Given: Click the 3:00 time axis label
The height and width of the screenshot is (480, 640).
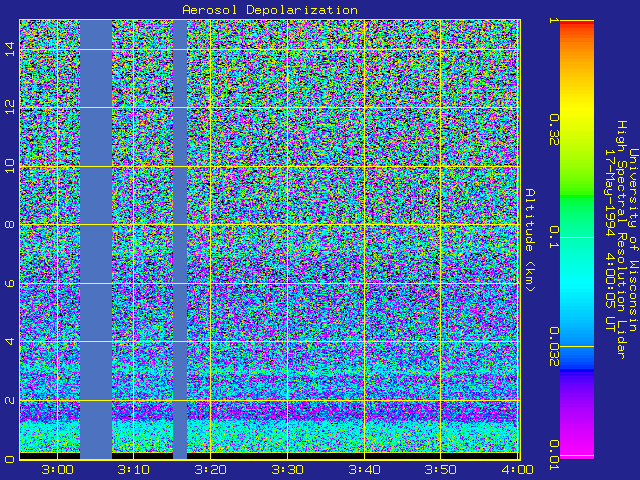Looking at the screenshot, I should (x=57, y=469).
